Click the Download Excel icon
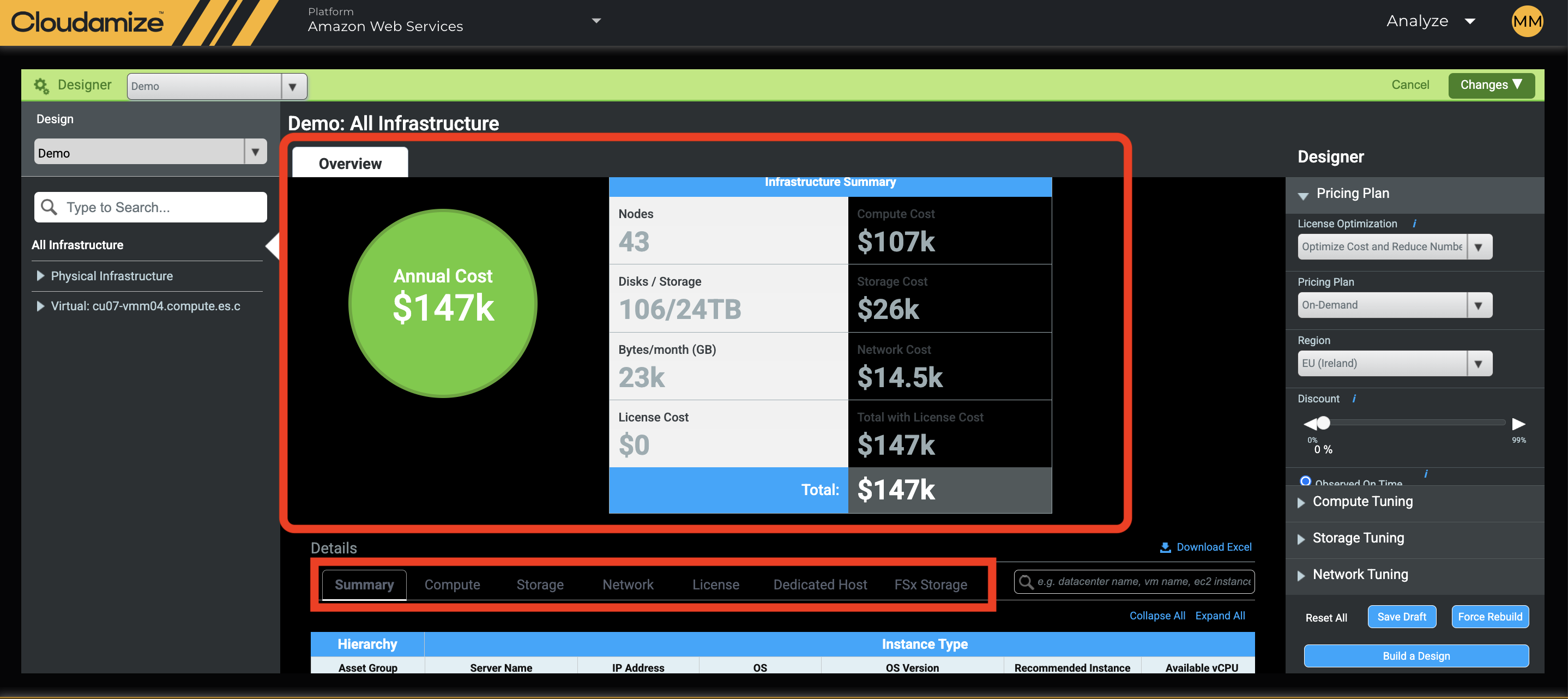This screenshot has height=699, width=1568. [1165, 547]
